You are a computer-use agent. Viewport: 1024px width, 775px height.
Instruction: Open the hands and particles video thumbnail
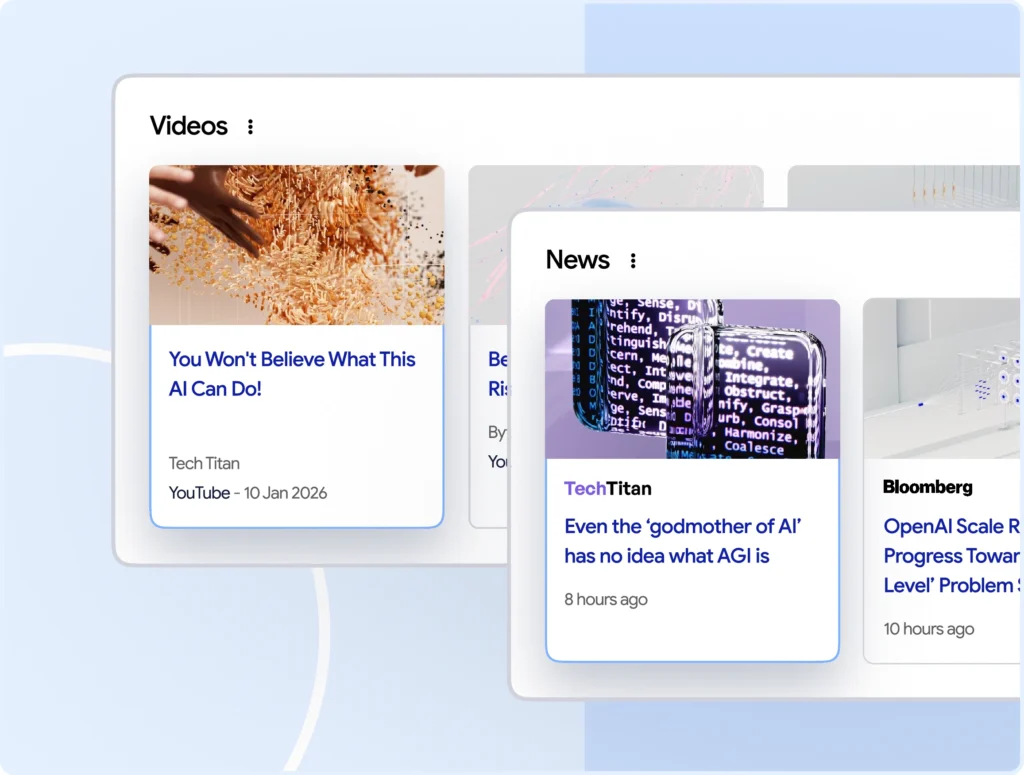coord(296,245)
